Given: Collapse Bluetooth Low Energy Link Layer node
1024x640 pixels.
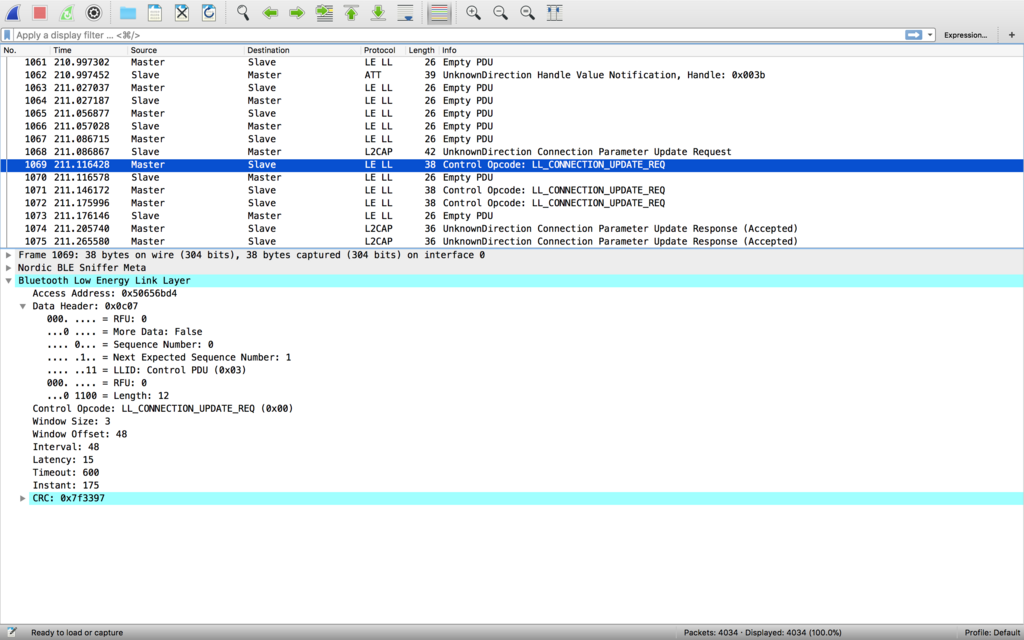Looking at the screenshot, I should pos(8,281).
